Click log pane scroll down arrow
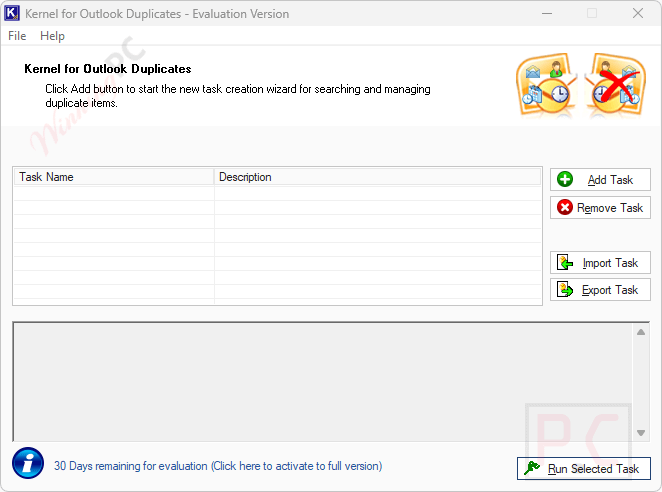662x492 pixels. pos(641,433)
